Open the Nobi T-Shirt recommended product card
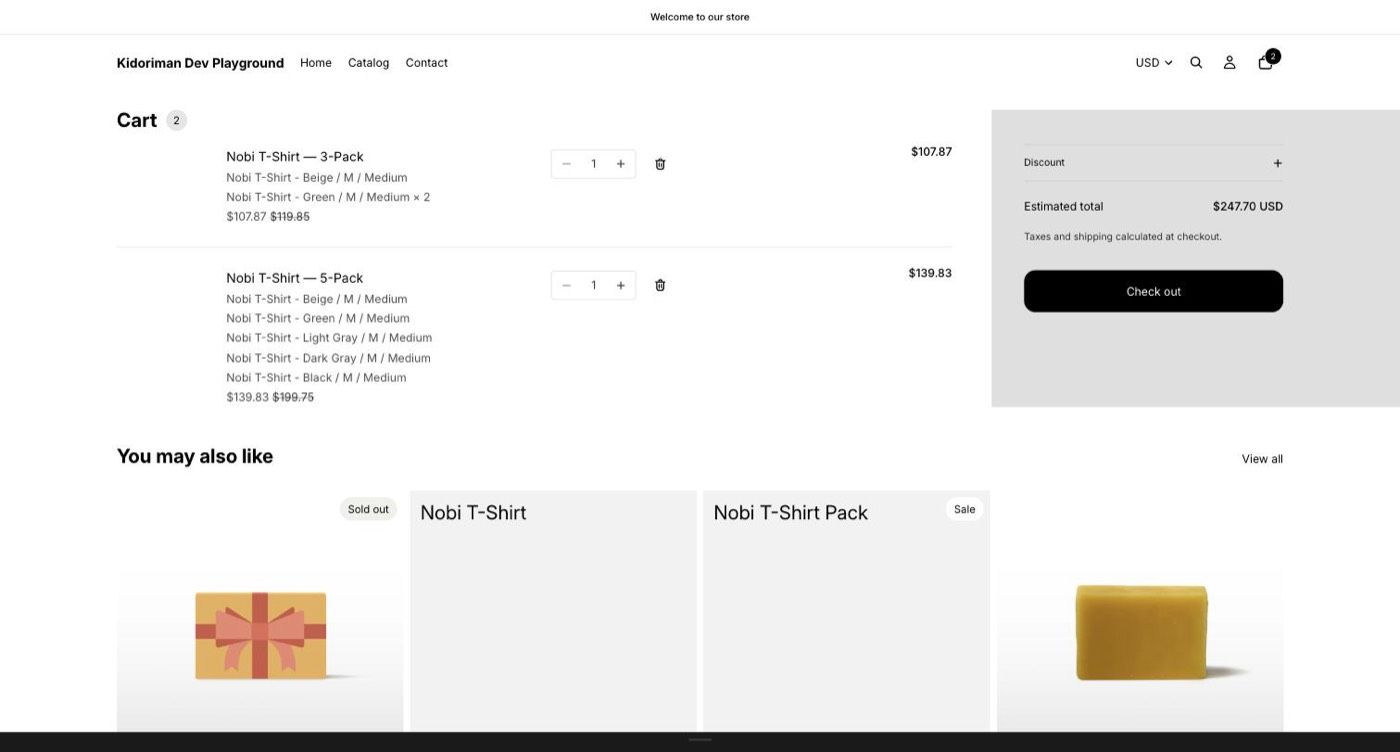This screenshot has height=752, width=1400. (x=553, y=611)
